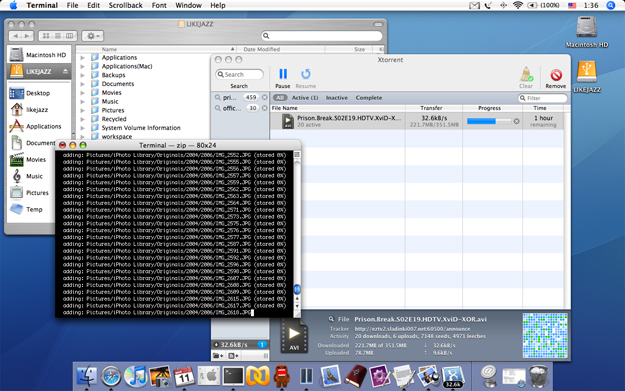The image size is (625, 391).
Task: Open the Font menu
Action: click(x=159, y=5)
